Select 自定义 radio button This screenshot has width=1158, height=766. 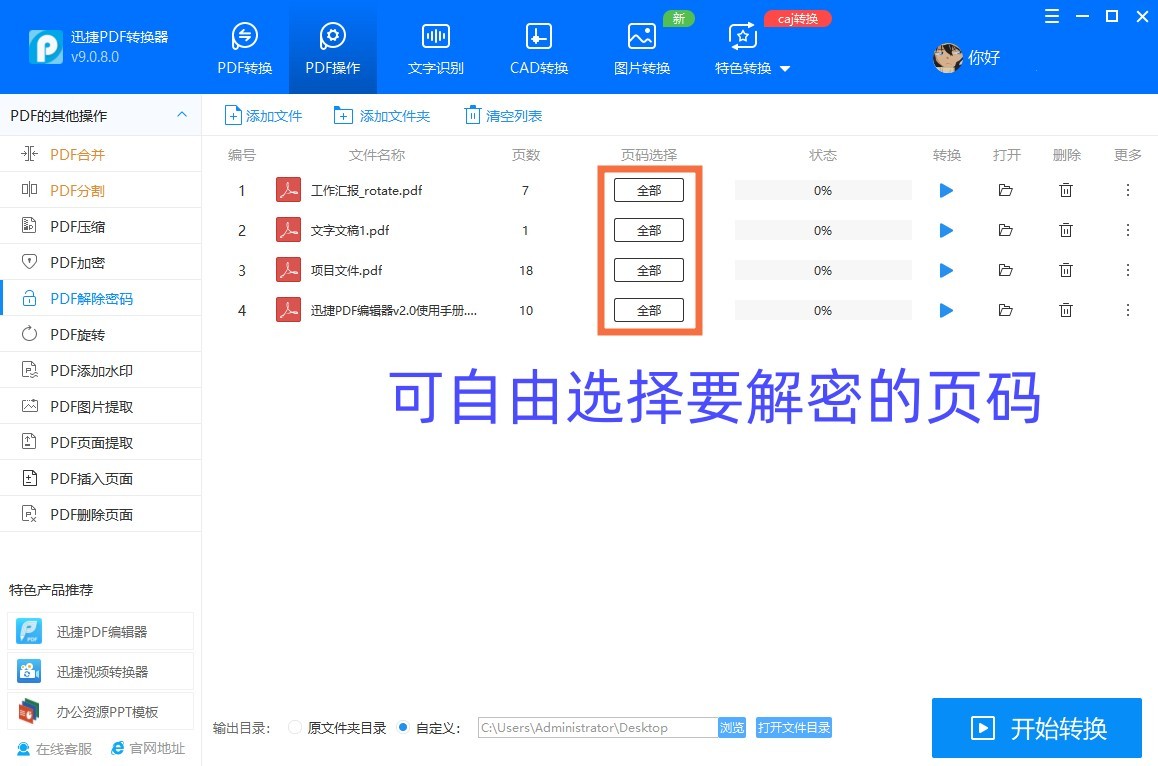(403, 728)
